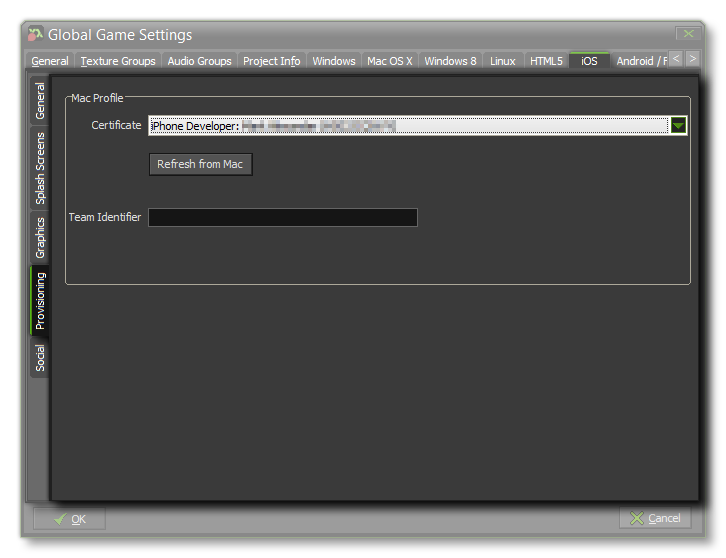726x558 pixels.
Task: Click the Team Identifier input field
Action: point(283,217)
